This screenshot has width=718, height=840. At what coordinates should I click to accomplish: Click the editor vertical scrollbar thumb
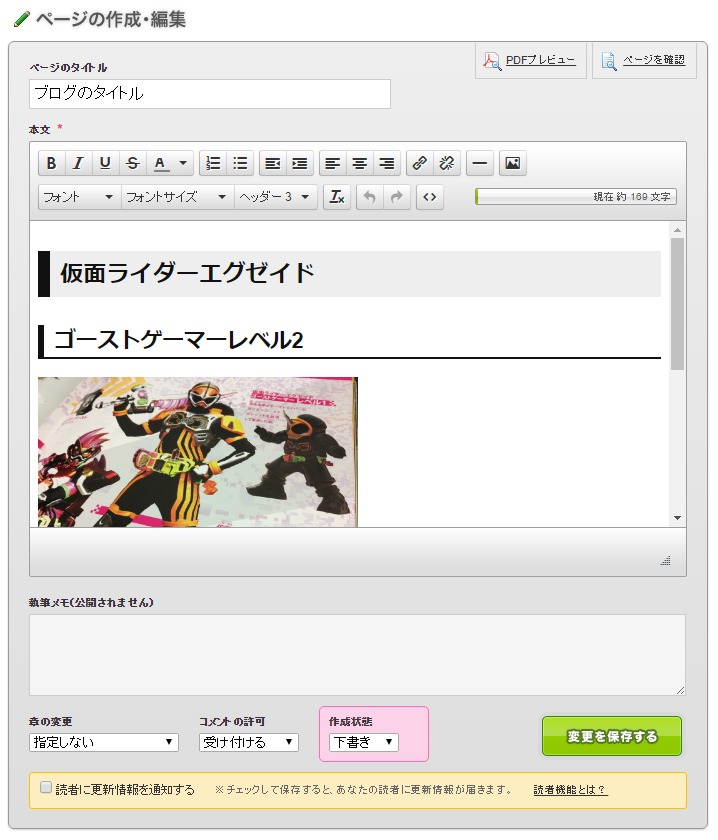coord(677,304)
